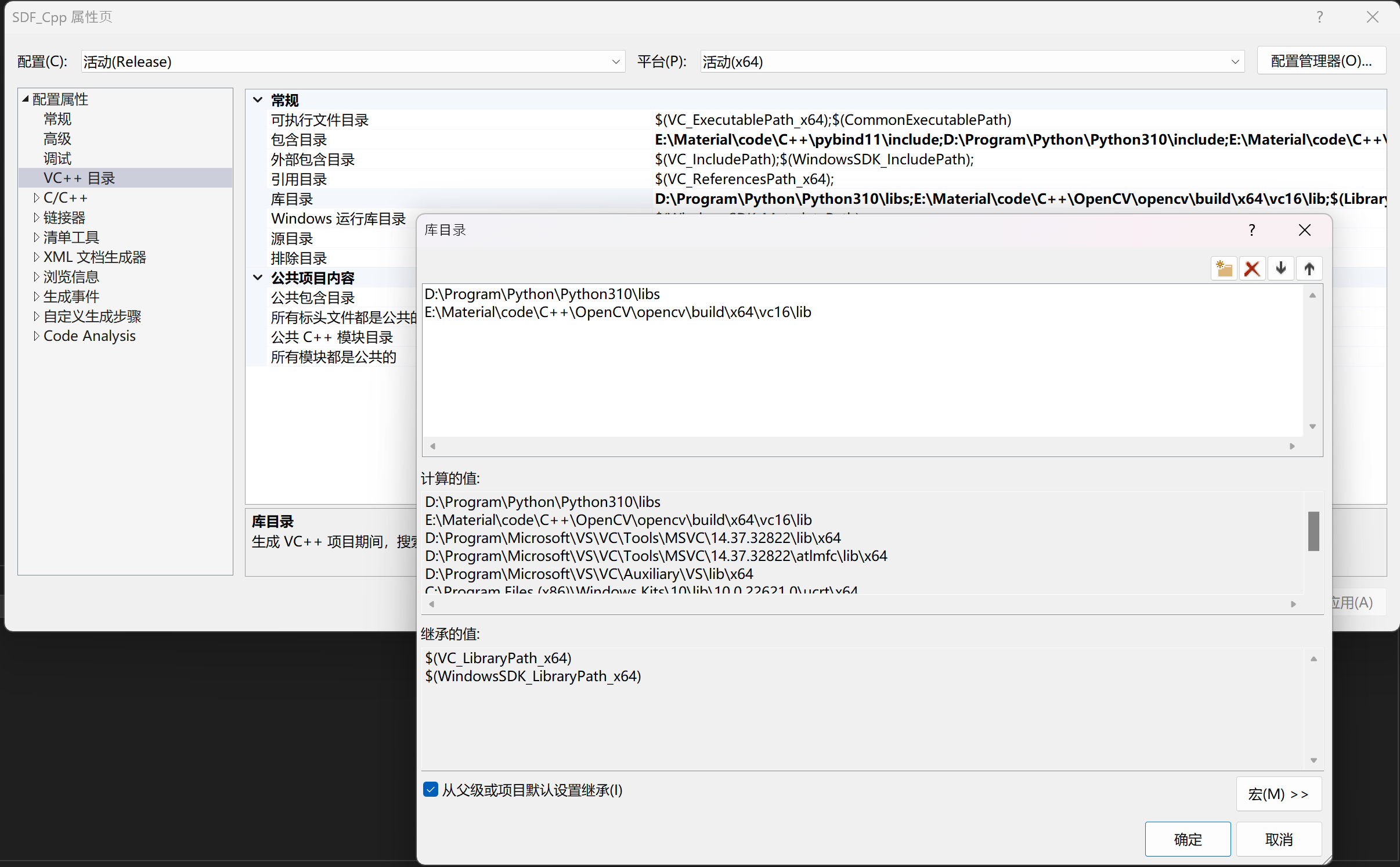
Task: Collapse the 常规 property group
Action: click(258, 100)
